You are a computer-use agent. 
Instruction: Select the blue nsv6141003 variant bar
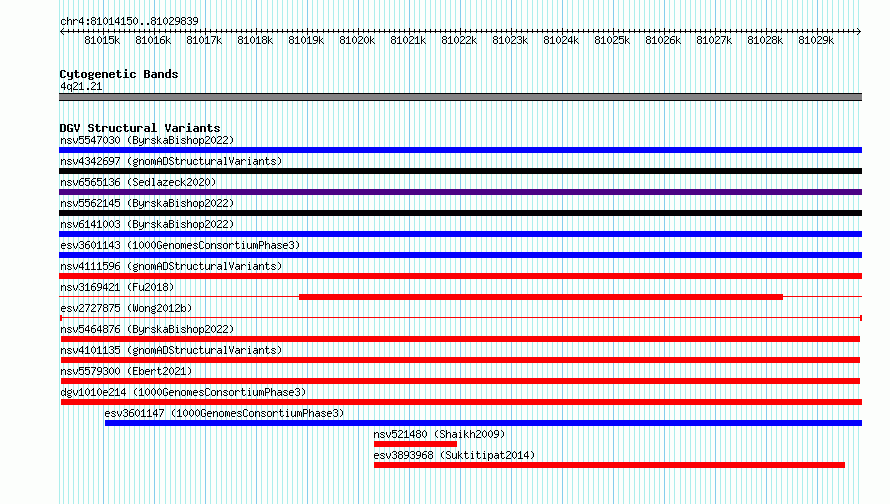click(x=460, y=234)
